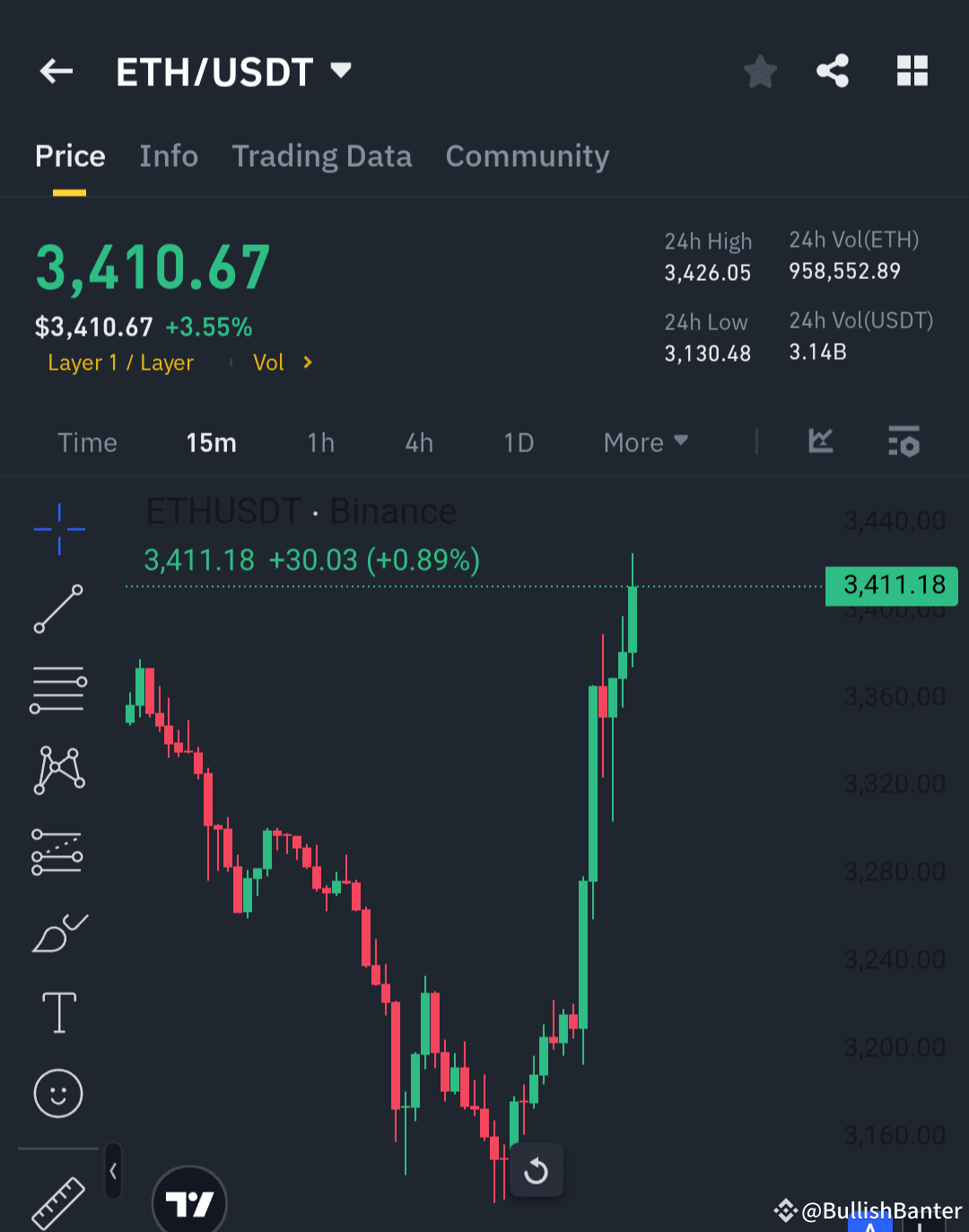Select the text annotation tool
Viewport: 969px width, 1232px height.
click(x=58, y=1012)
